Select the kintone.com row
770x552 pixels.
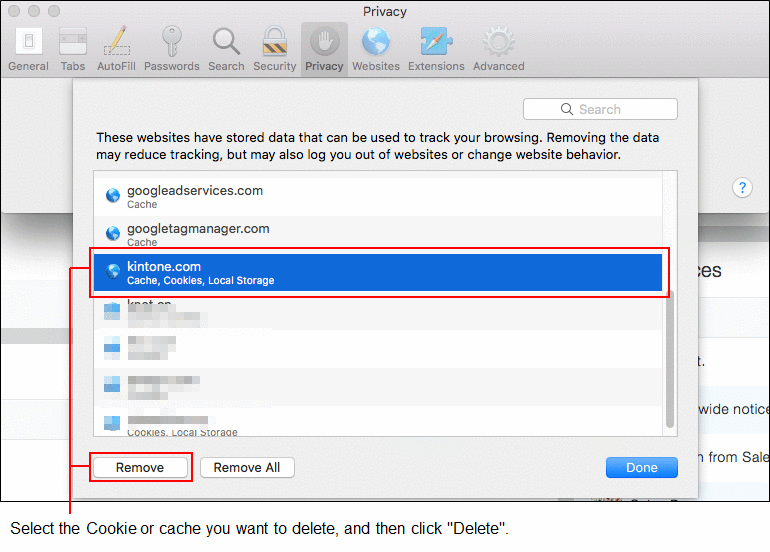point(378,273)
